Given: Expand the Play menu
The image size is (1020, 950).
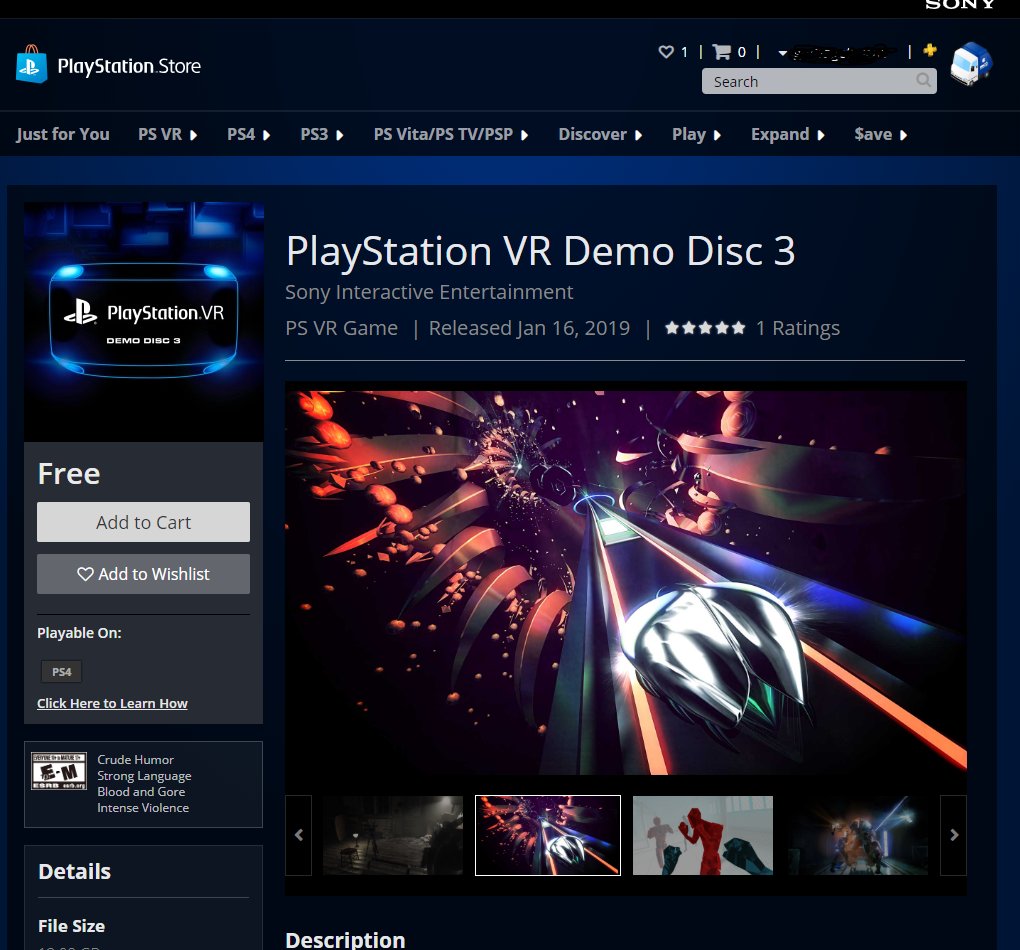Looking at the screenshot, I should point(696,134).
